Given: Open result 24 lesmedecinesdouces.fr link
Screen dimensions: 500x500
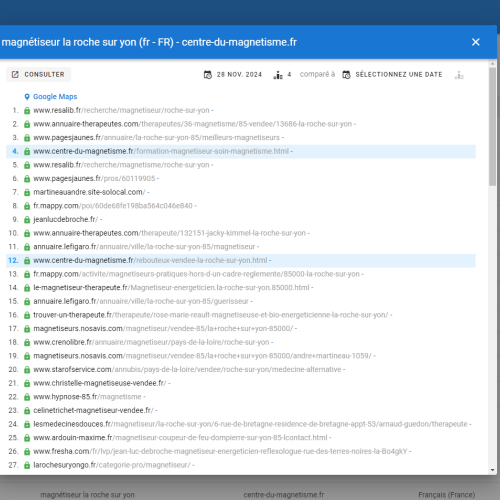Looking at the screenshot, I should click(x=250, y=425).
